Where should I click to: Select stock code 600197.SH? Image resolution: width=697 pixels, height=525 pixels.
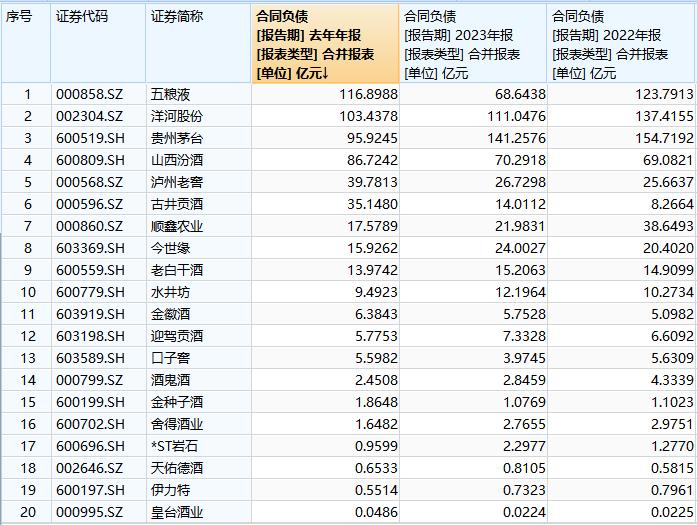(90, 490)
